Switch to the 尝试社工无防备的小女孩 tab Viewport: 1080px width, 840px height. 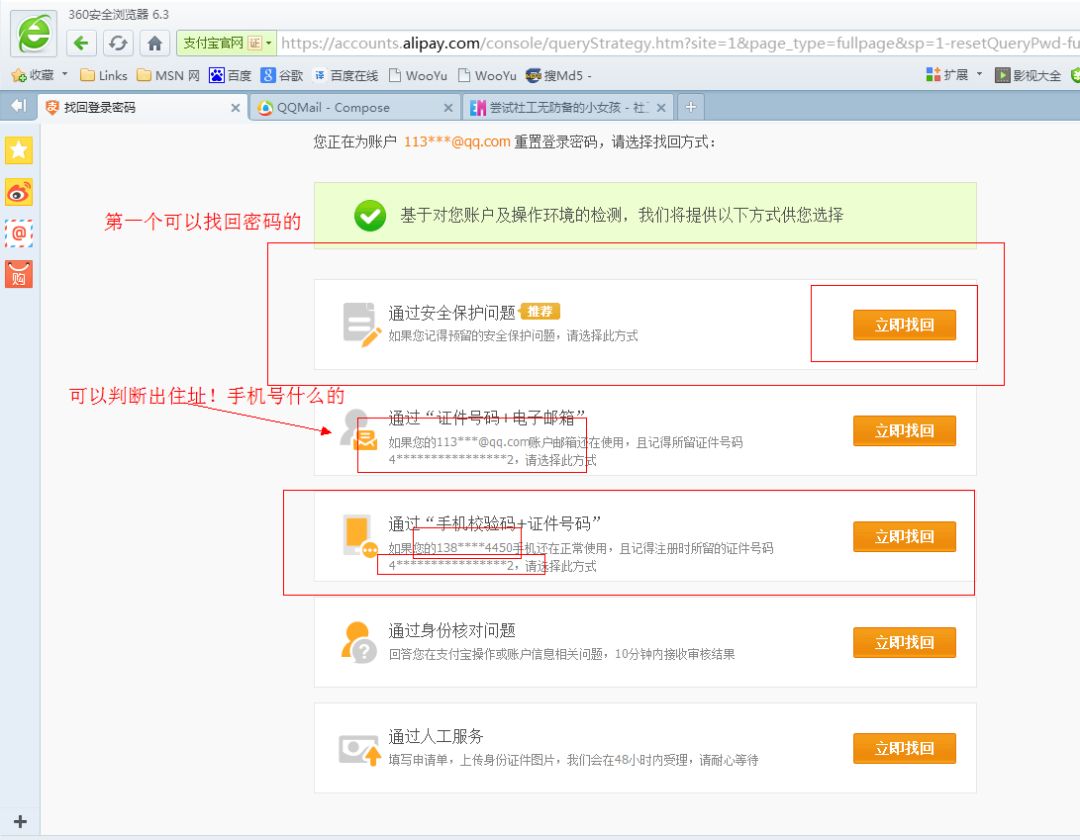click(x=568, y=107)
